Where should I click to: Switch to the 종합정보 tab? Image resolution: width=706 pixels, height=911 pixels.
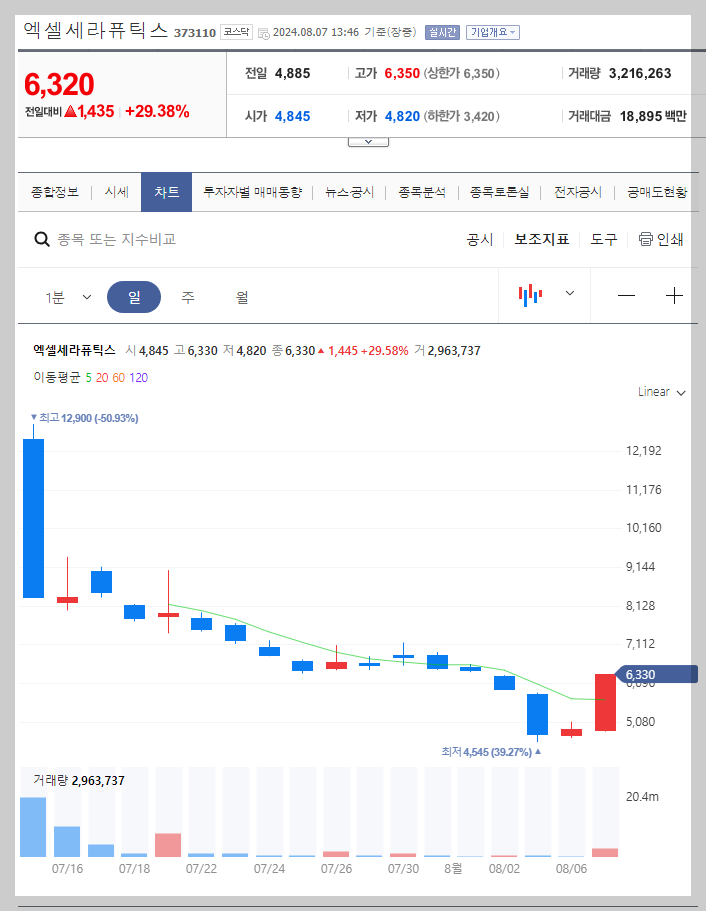55,191
